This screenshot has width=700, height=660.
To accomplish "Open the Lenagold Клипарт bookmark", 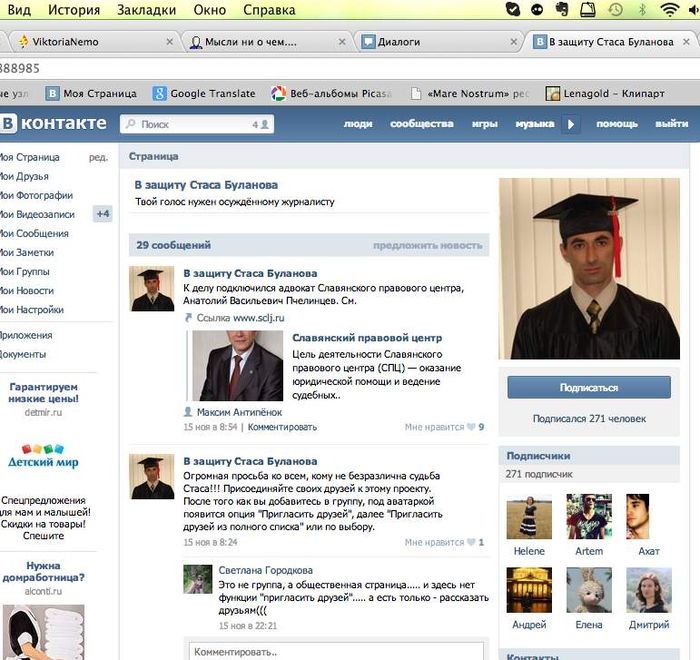I will point(606,93).
